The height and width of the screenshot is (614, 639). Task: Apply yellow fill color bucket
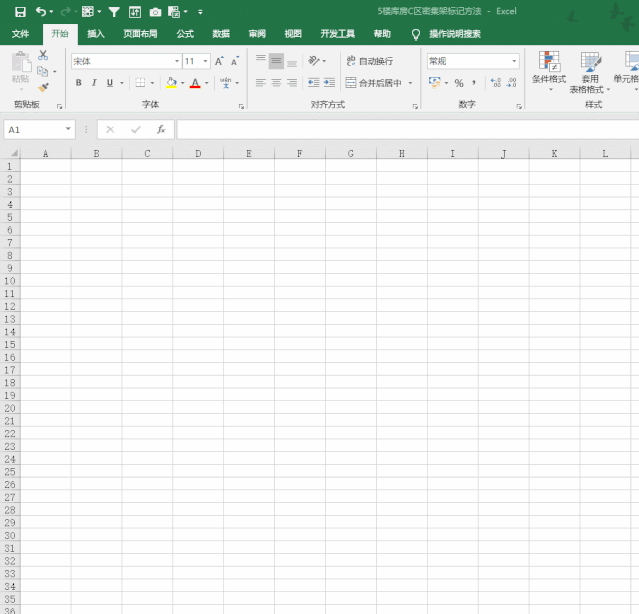point(171,83)
